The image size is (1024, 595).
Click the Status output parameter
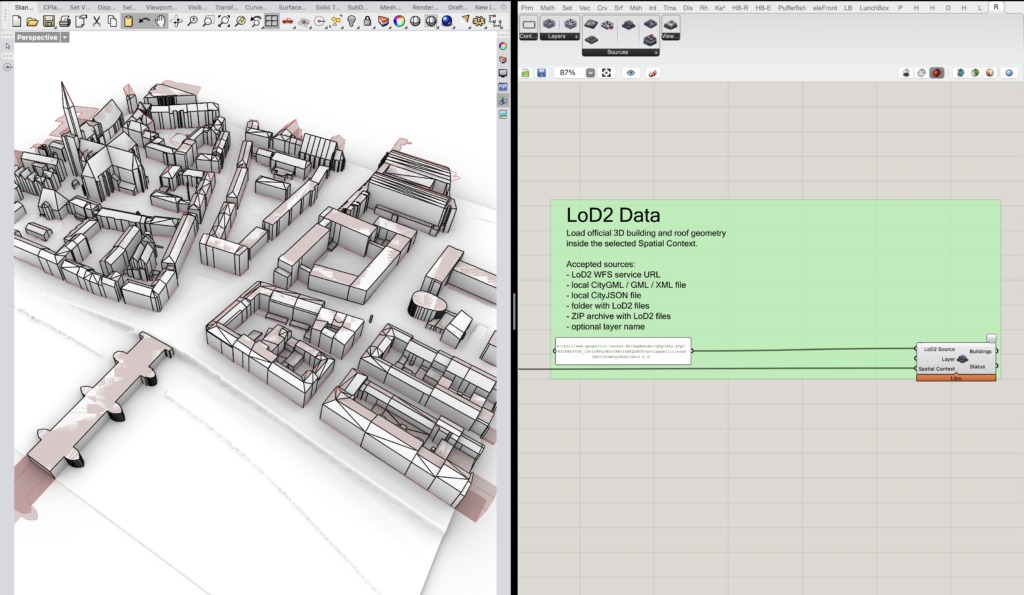pos(977,366)
